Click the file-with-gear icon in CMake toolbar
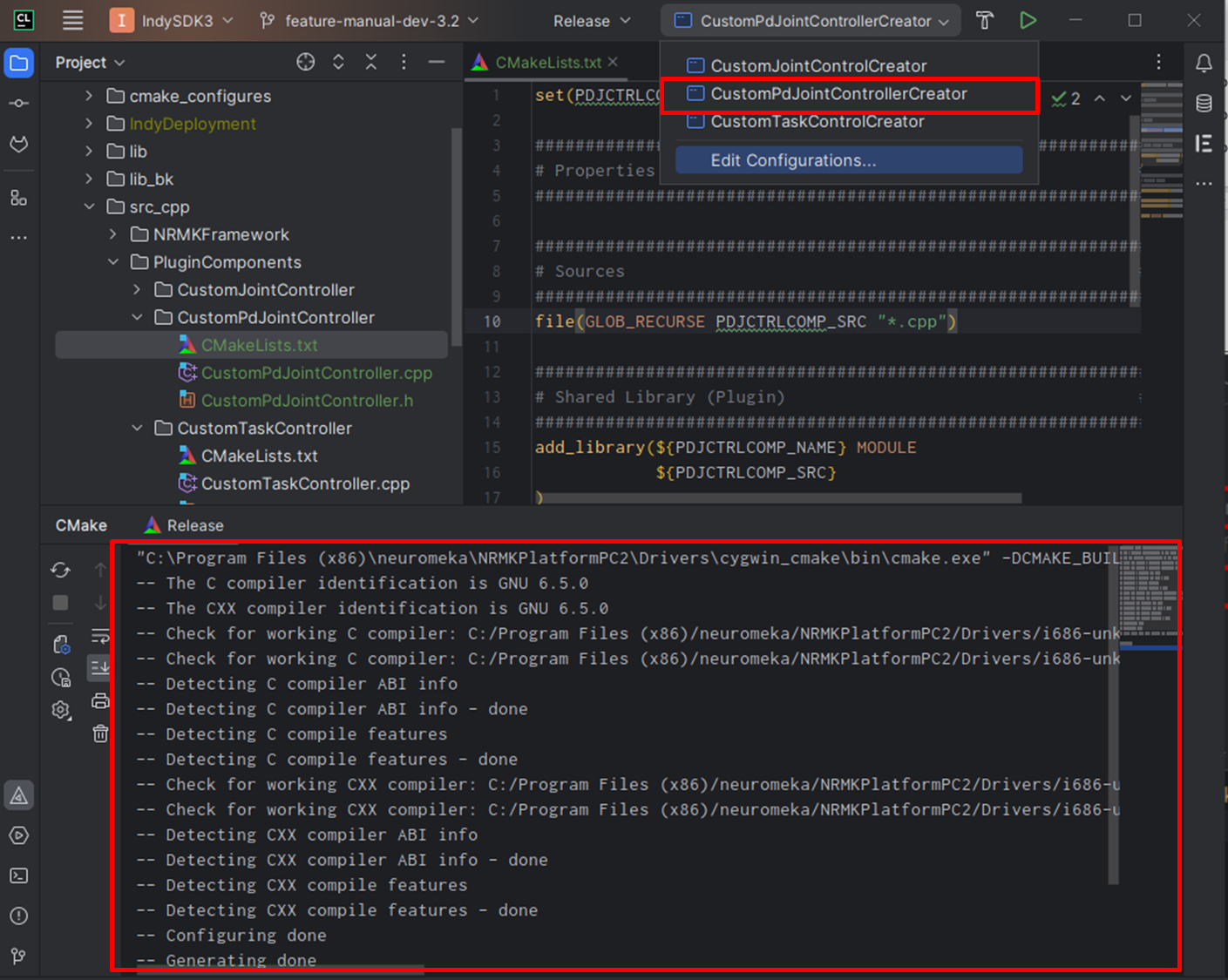This screenshot has width=1228, height=980. (x=60, y=644)
